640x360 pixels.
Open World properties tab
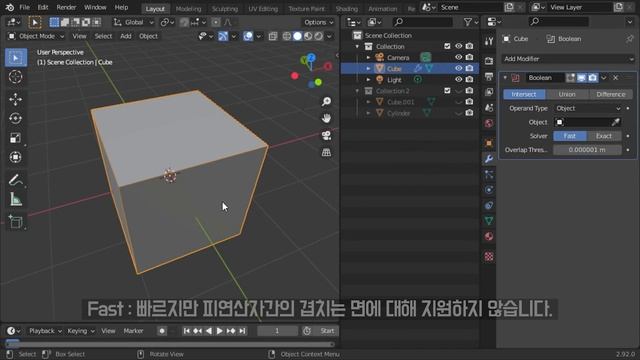[x=489, y=123]
